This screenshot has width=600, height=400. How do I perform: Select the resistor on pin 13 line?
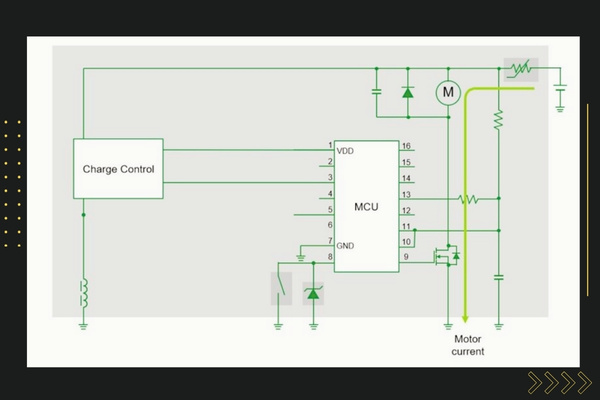468,199
